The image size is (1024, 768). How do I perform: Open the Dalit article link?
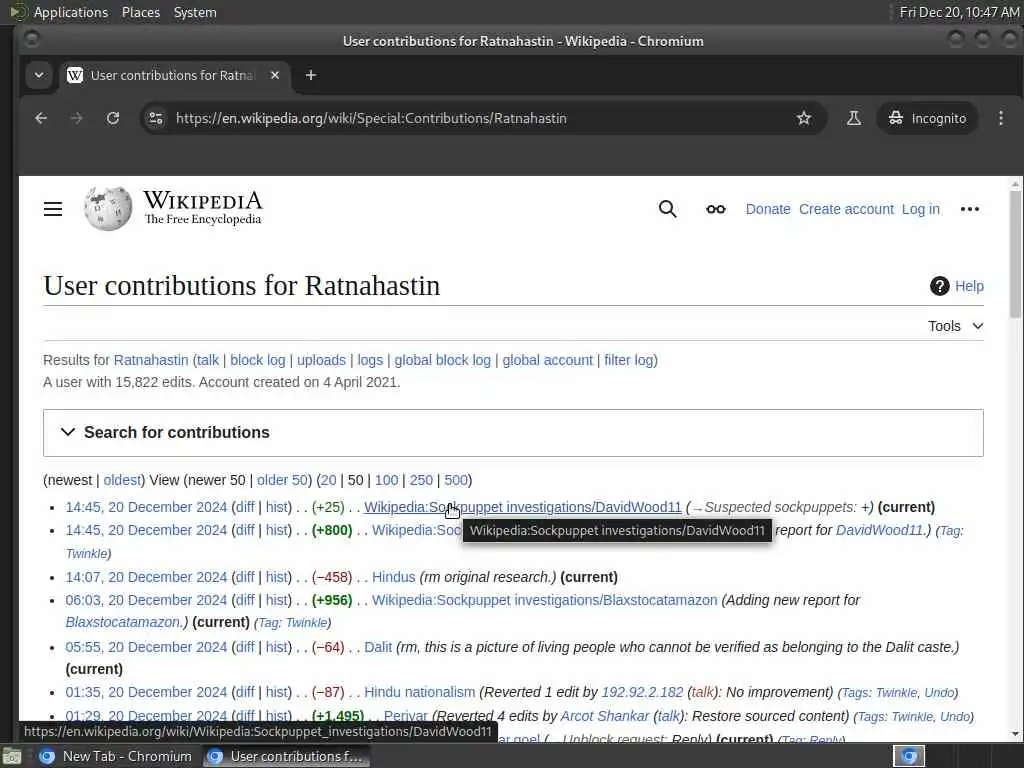pyautogui.click(x=377, y=647)
